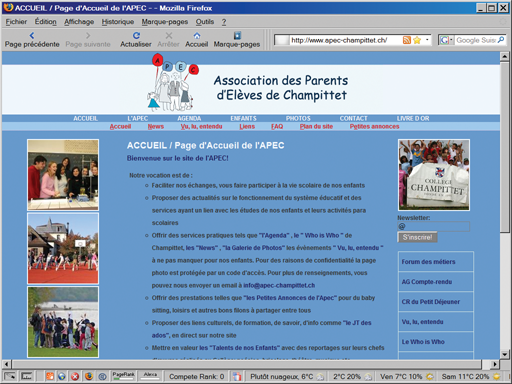512x384 pixels.
Task: Open the ? help menu
Action: pyautogui.click(x=224, y=22)
